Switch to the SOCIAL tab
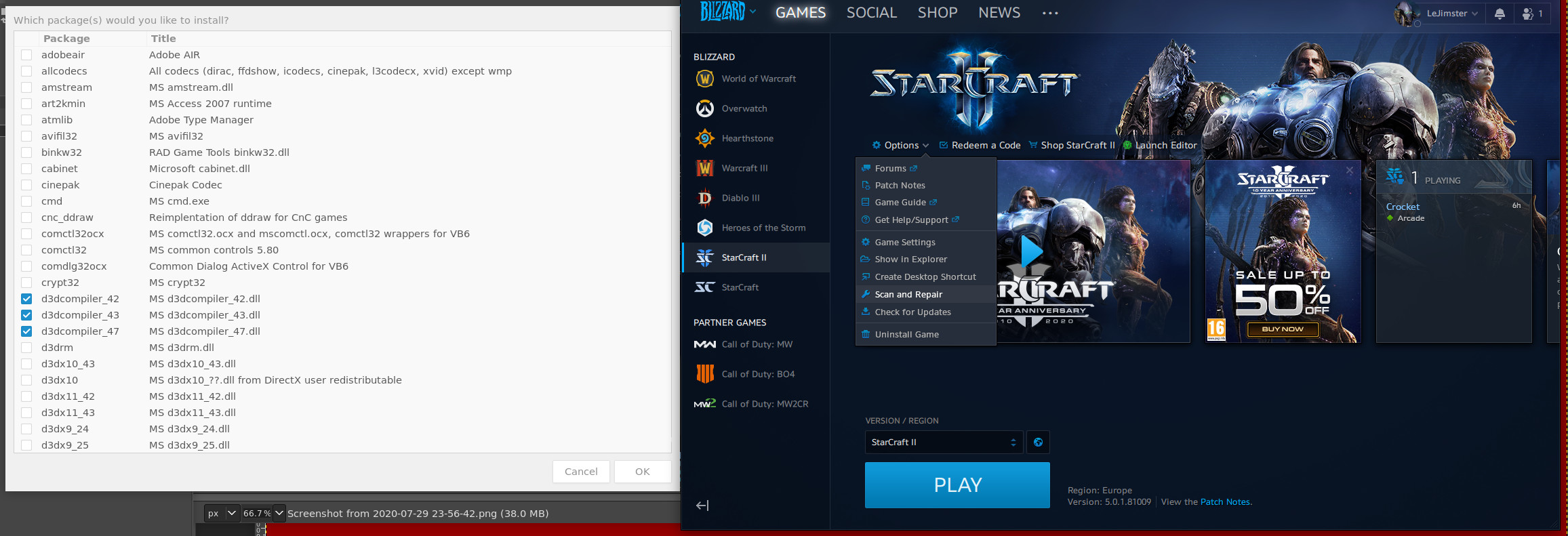Screen dimensions: 1568x536 click(x=872, y=13)
